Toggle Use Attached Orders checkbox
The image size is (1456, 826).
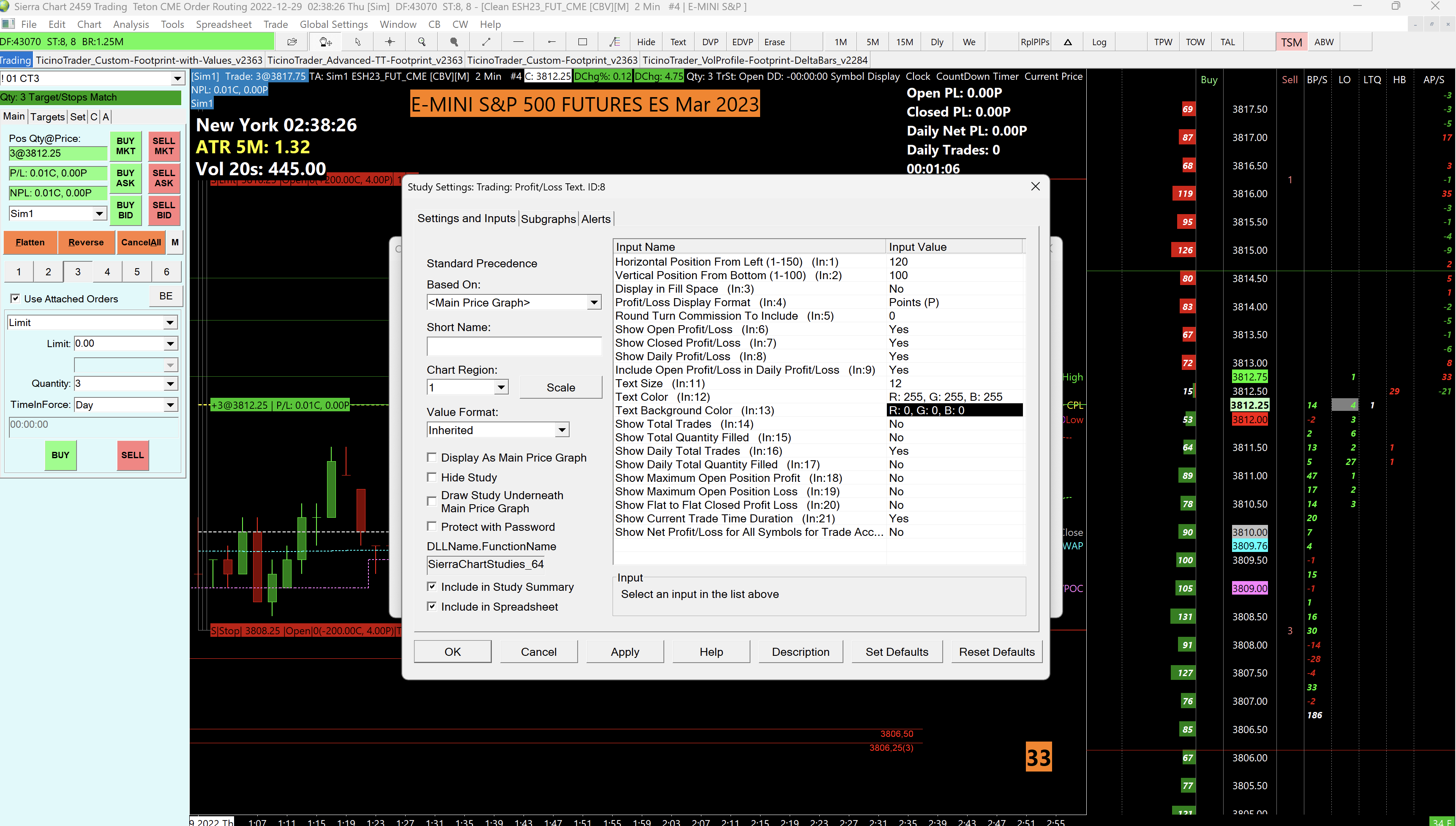coord(15,299)
